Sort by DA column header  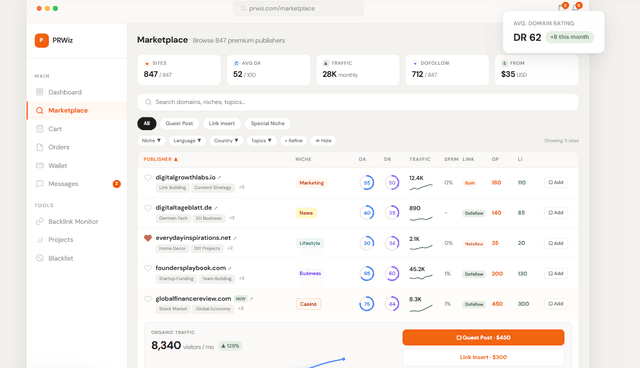tap(362, 159)
